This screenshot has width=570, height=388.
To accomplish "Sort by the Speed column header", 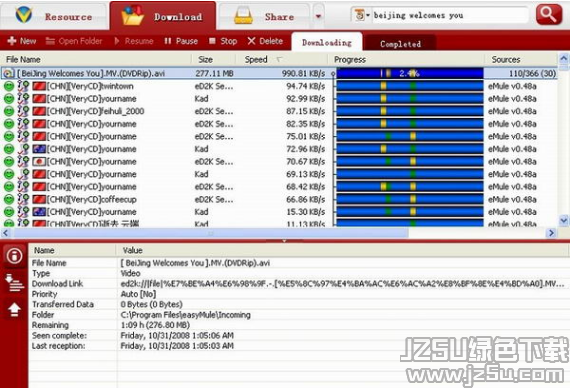I will pyautogui.click(x=256, y=59).
